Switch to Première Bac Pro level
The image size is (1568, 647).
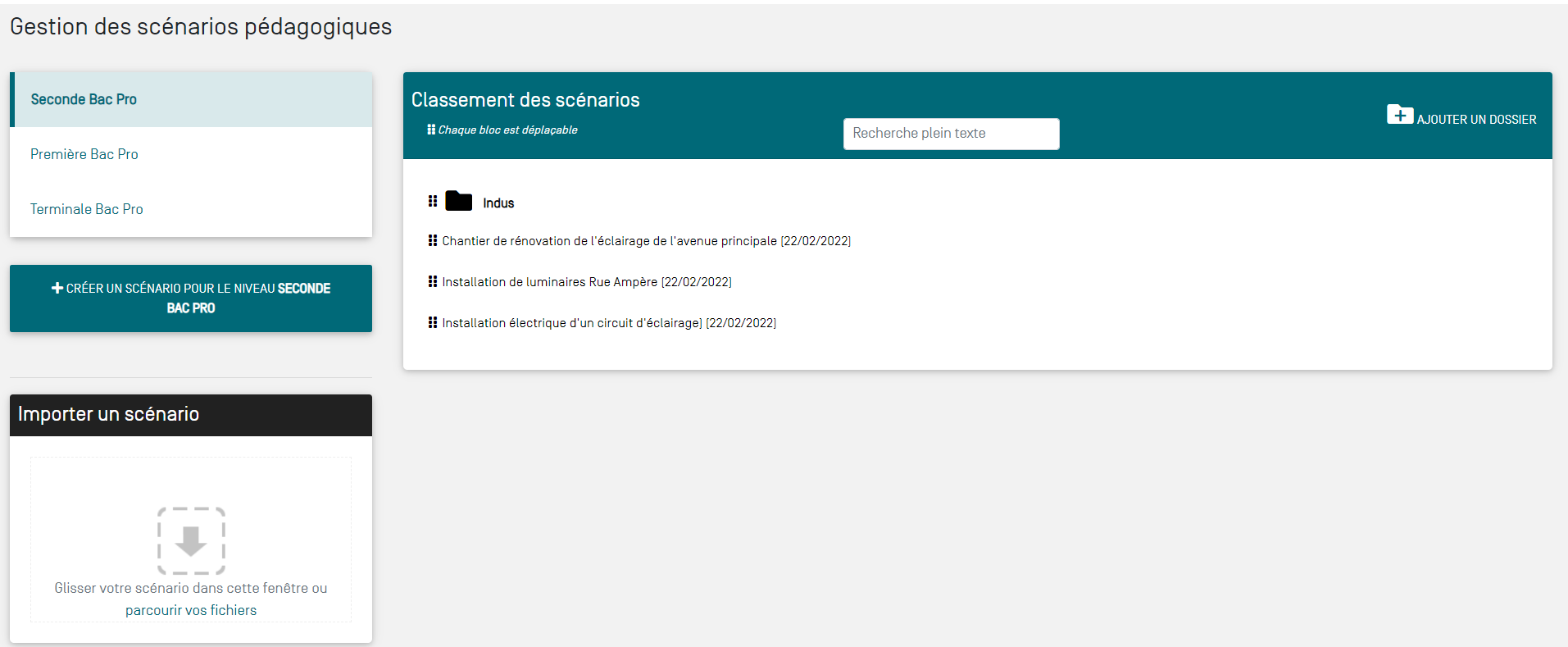pos(84,154)
